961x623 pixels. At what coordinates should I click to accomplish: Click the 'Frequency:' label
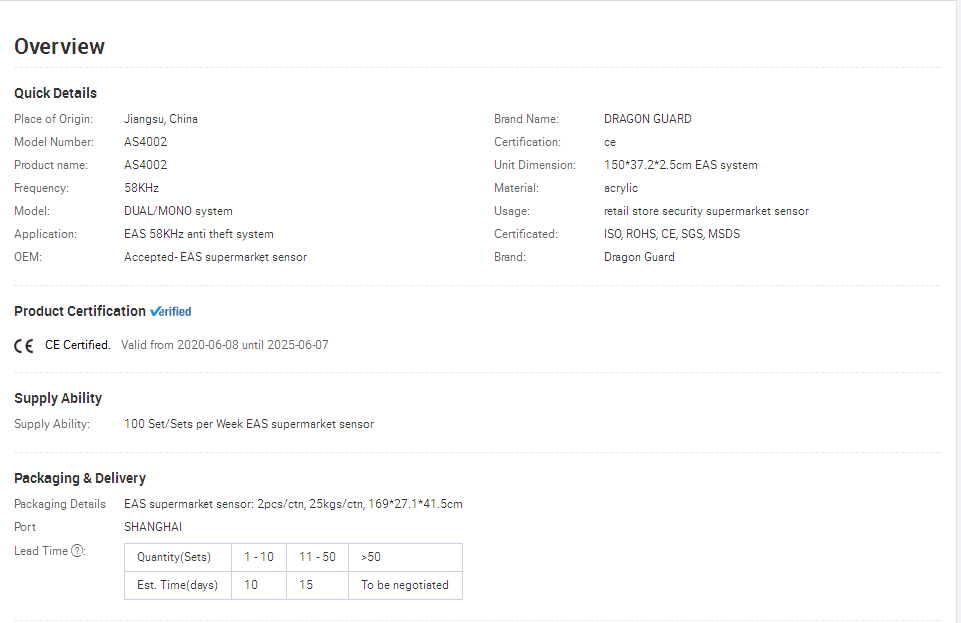point(41,188)
